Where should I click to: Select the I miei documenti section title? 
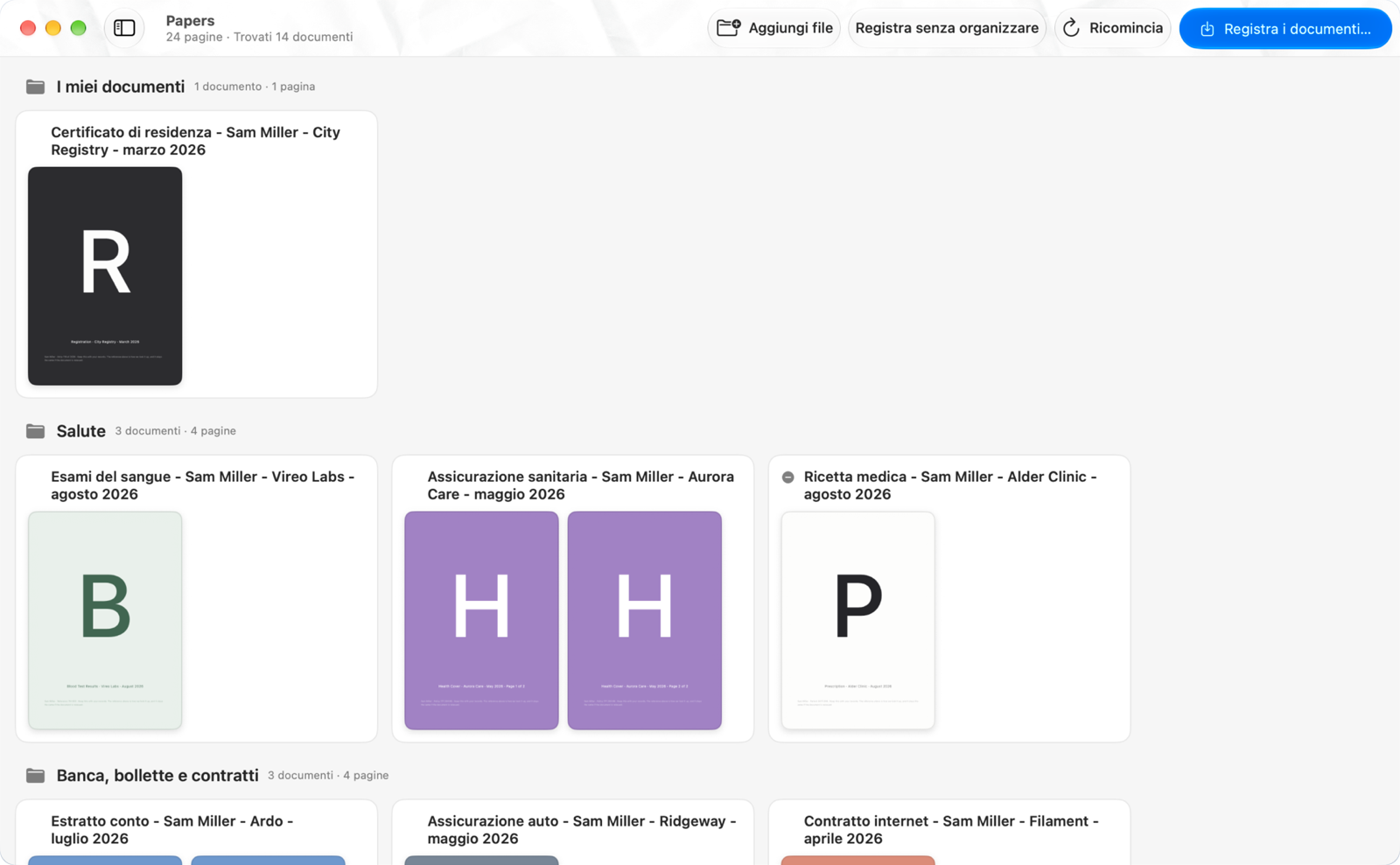[x=121, y=87]
